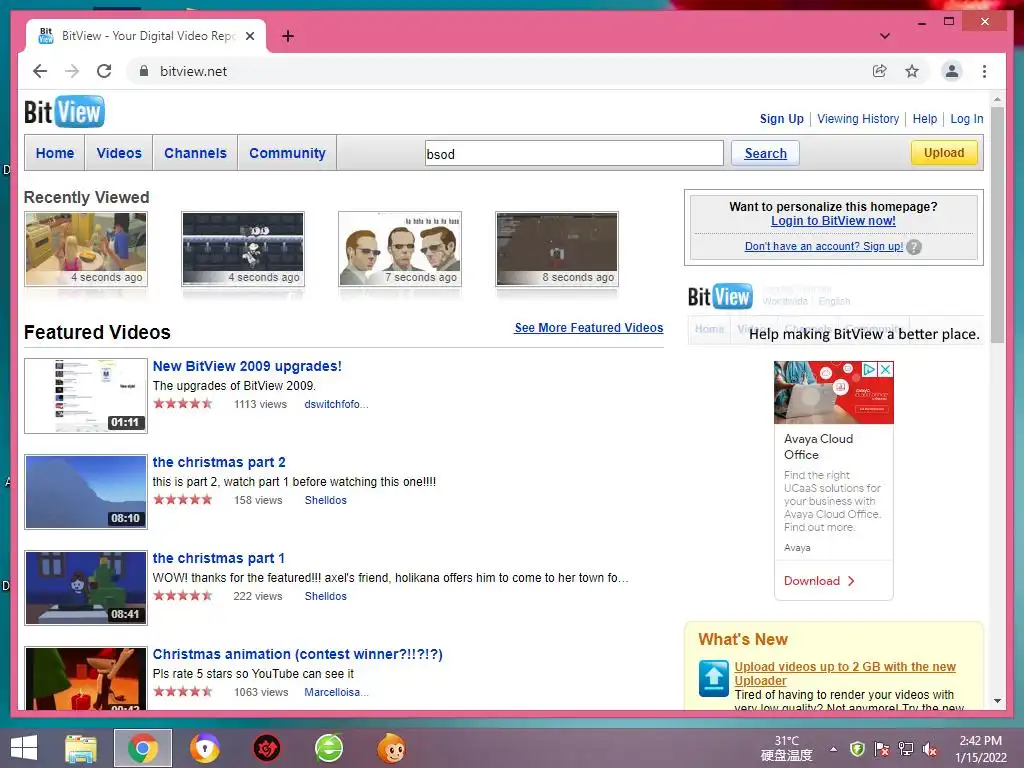Open the Community tab

tap(287, 153)
